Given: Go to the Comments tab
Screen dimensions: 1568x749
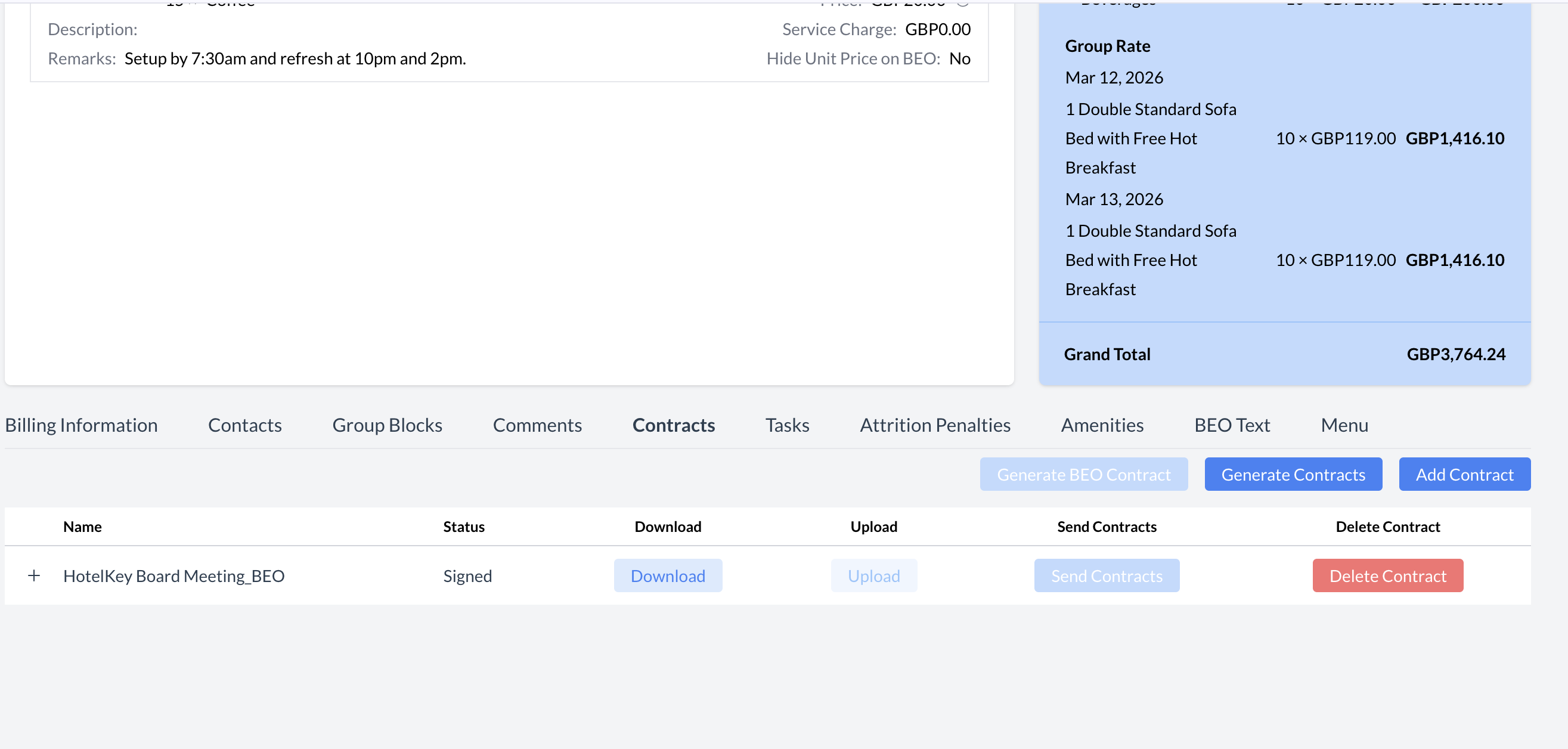Looking at the screenshot, I should click(x=537, y=425).
